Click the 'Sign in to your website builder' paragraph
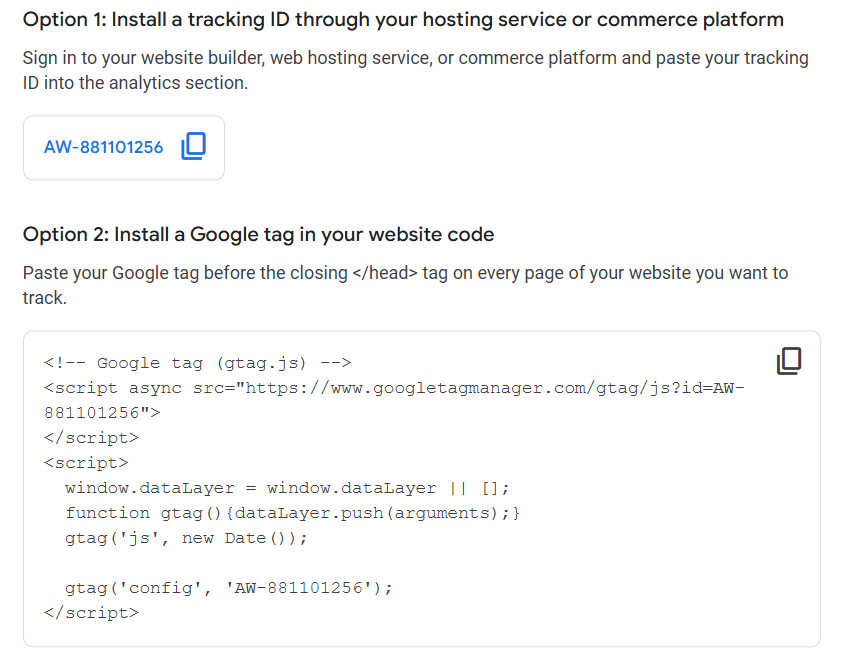This screenshot has width=847, height=664. coord(415,70)
